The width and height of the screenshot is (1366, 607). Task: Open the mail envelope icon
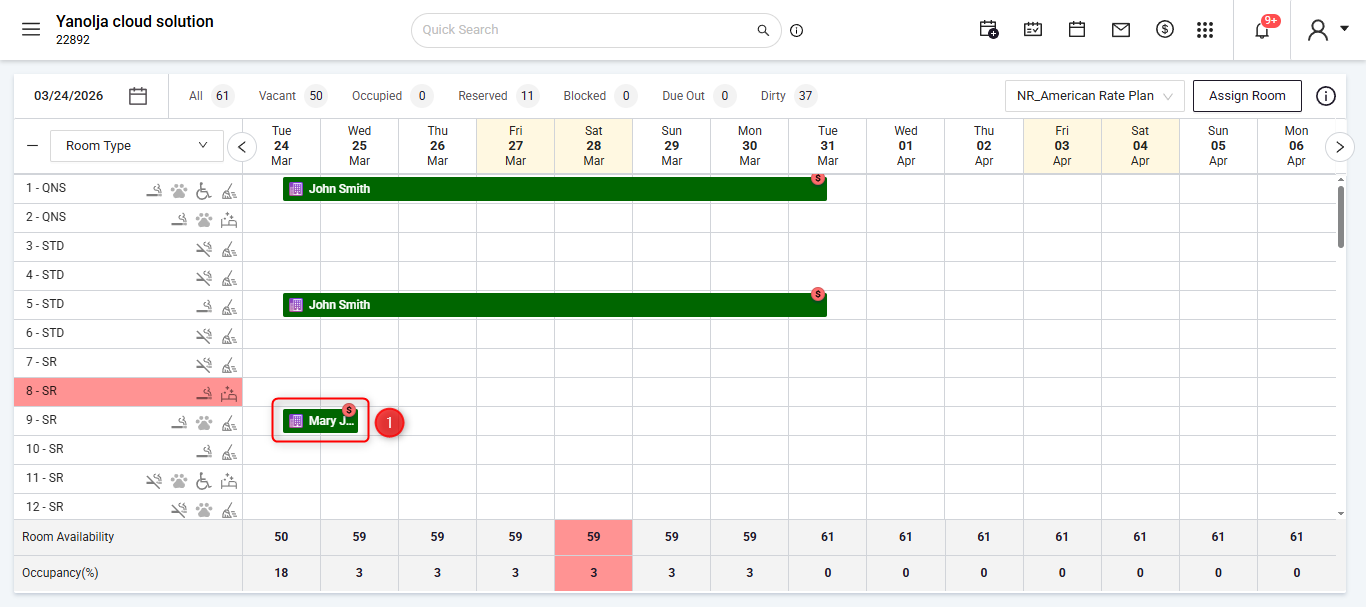(1121, 30)
